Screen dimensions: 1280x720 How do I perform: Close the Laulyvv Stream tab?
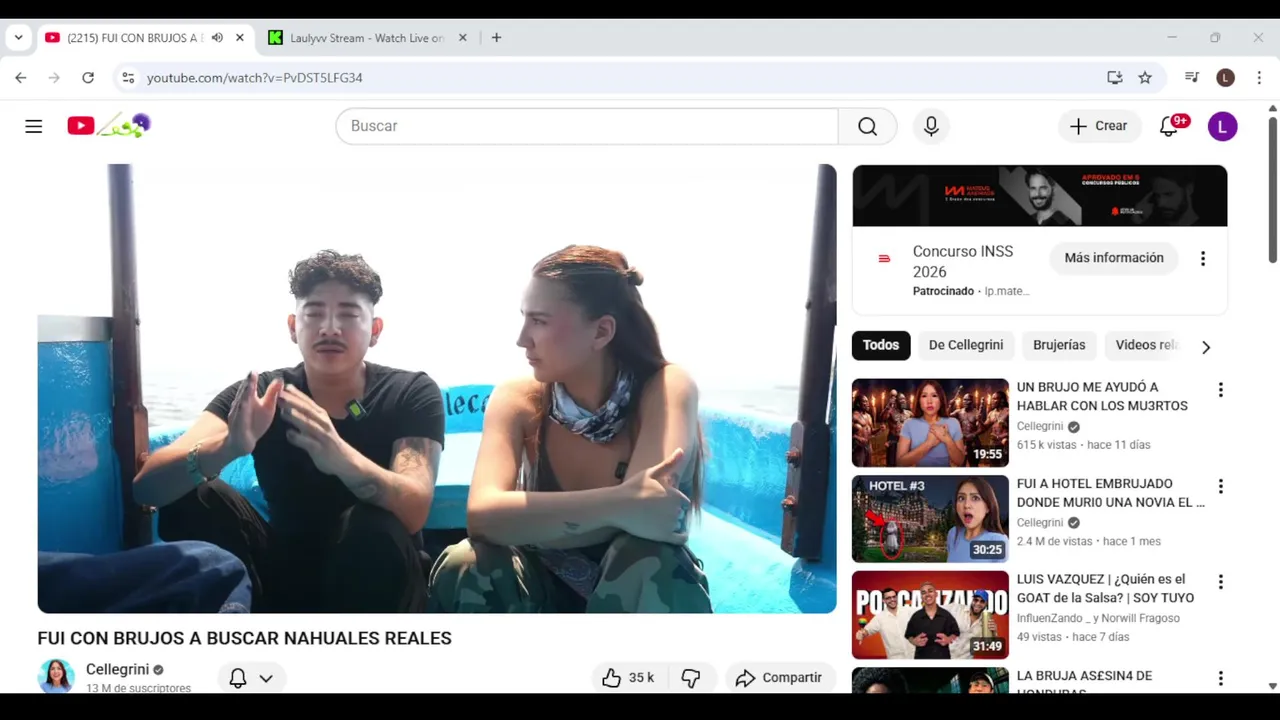pyautogui.click(x=462, y=38)
